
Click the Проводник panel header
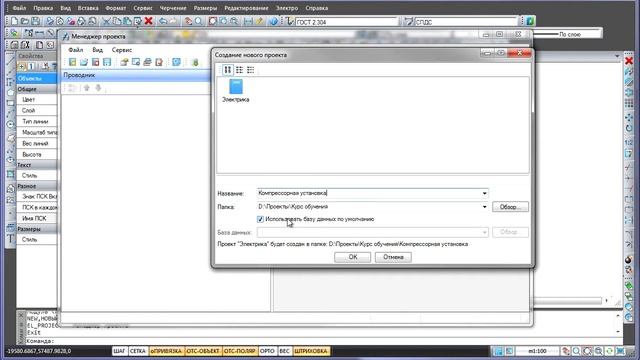tap(136, 75)
